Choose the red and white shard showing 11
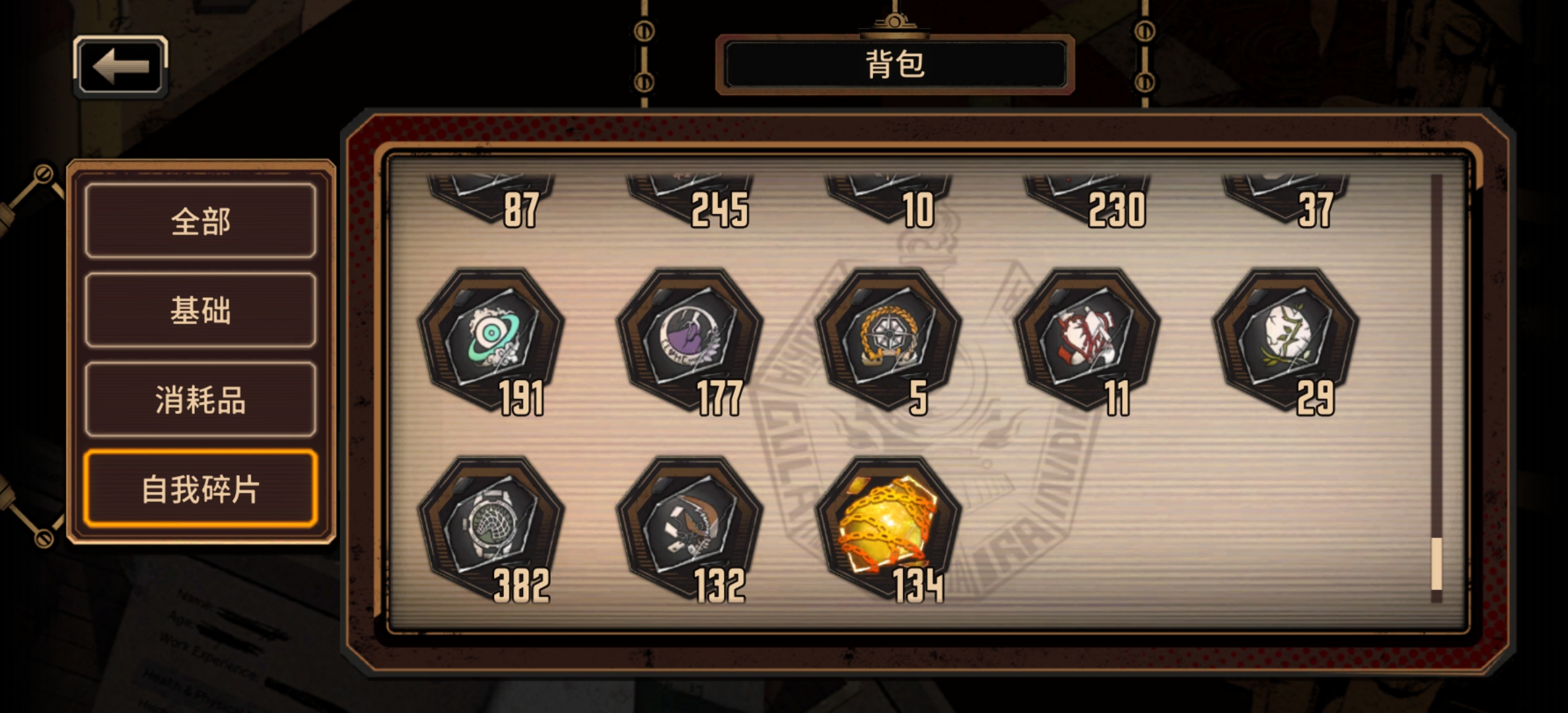 [x=1087, y=340]
